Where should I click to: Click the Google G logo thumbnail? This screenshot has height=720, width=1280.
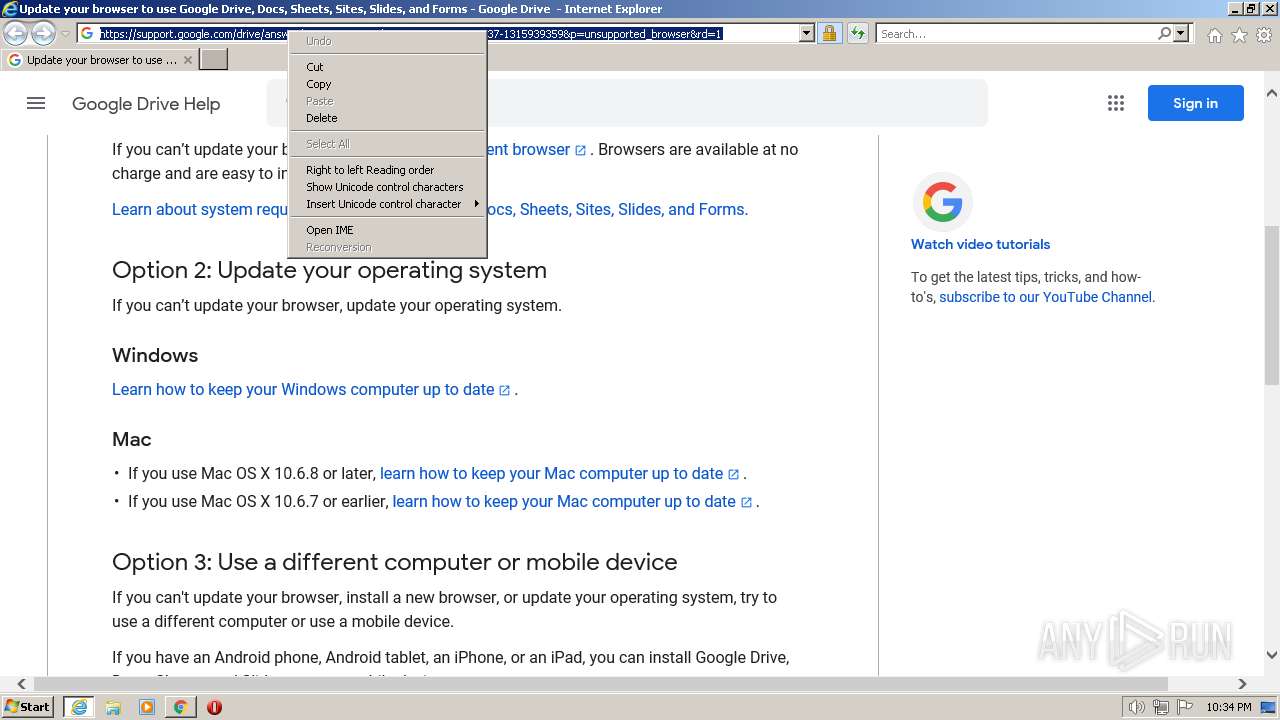[942, 202]
